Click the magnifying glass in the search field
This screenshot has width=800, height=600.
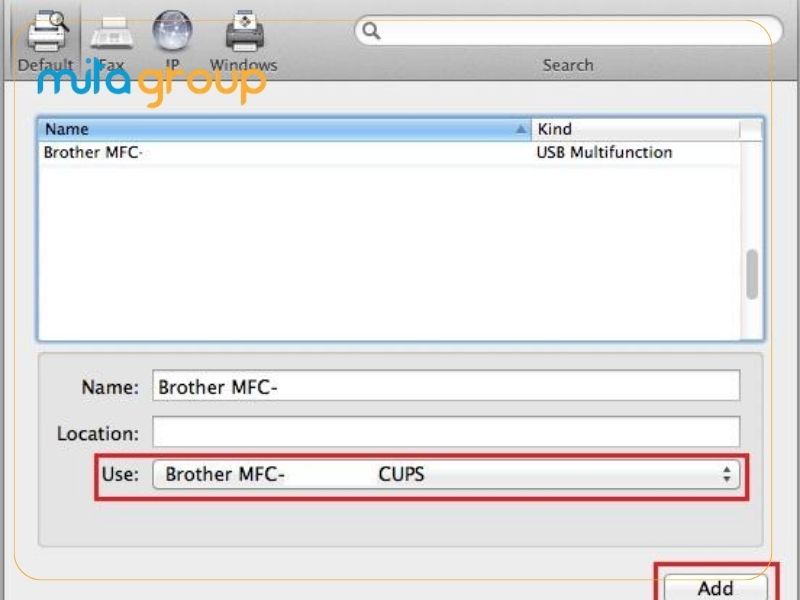point(371,31)
